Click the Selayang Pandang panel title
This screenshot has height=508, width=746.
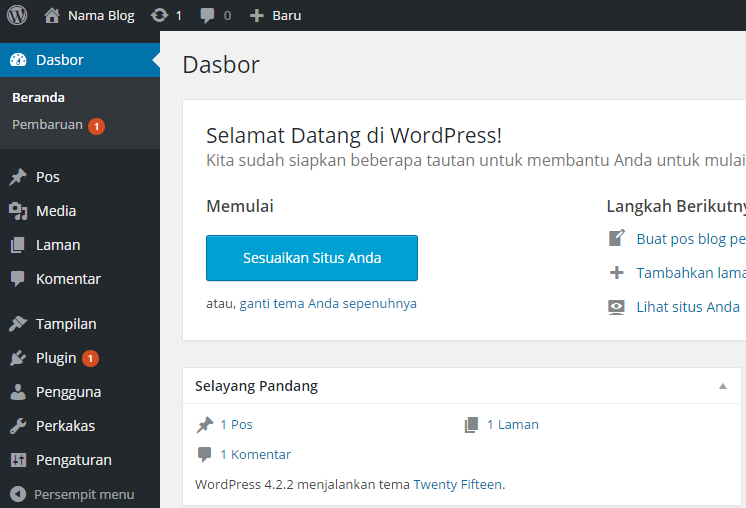coord(256,386)
